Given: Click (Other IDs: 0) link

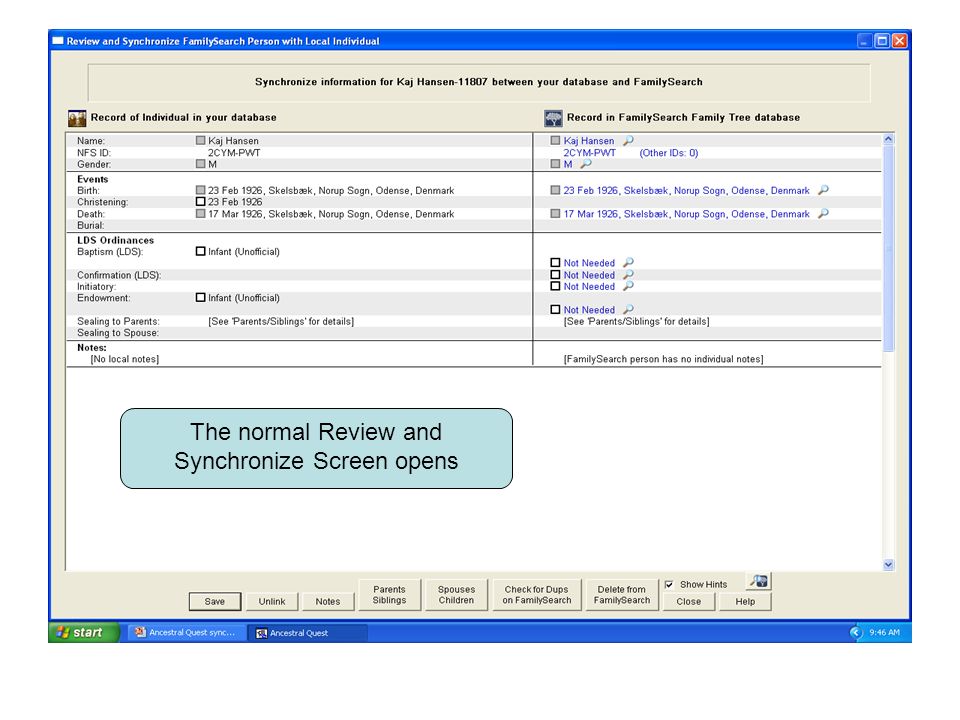Looking at the screenshot, I should coord(669,153).
